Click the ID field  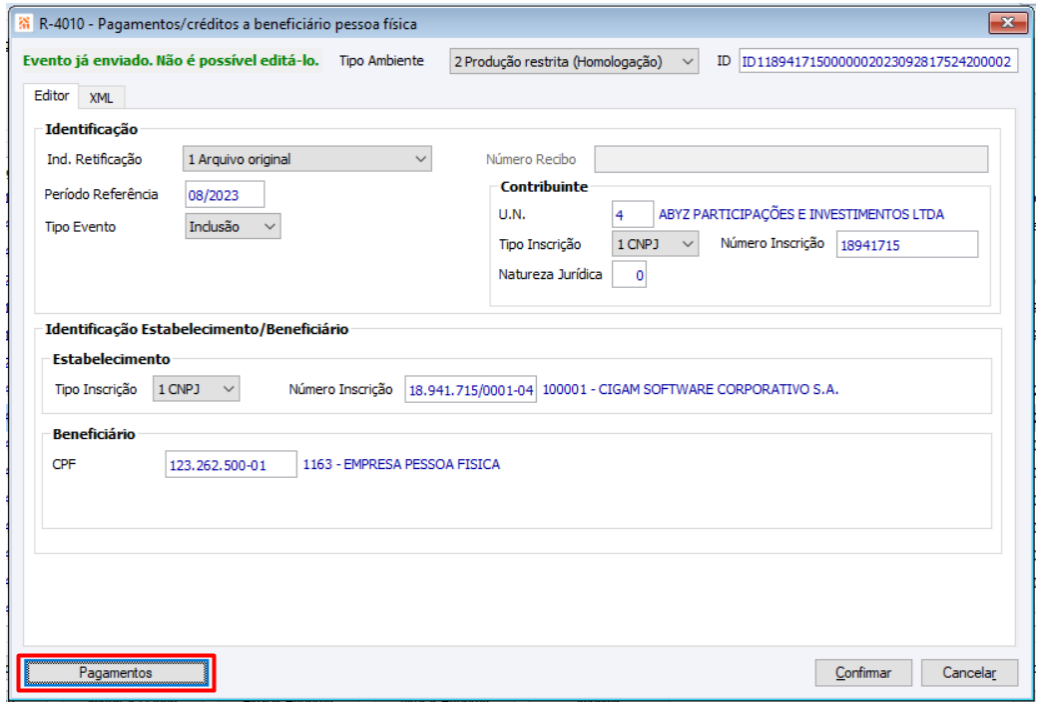[878, 61]
